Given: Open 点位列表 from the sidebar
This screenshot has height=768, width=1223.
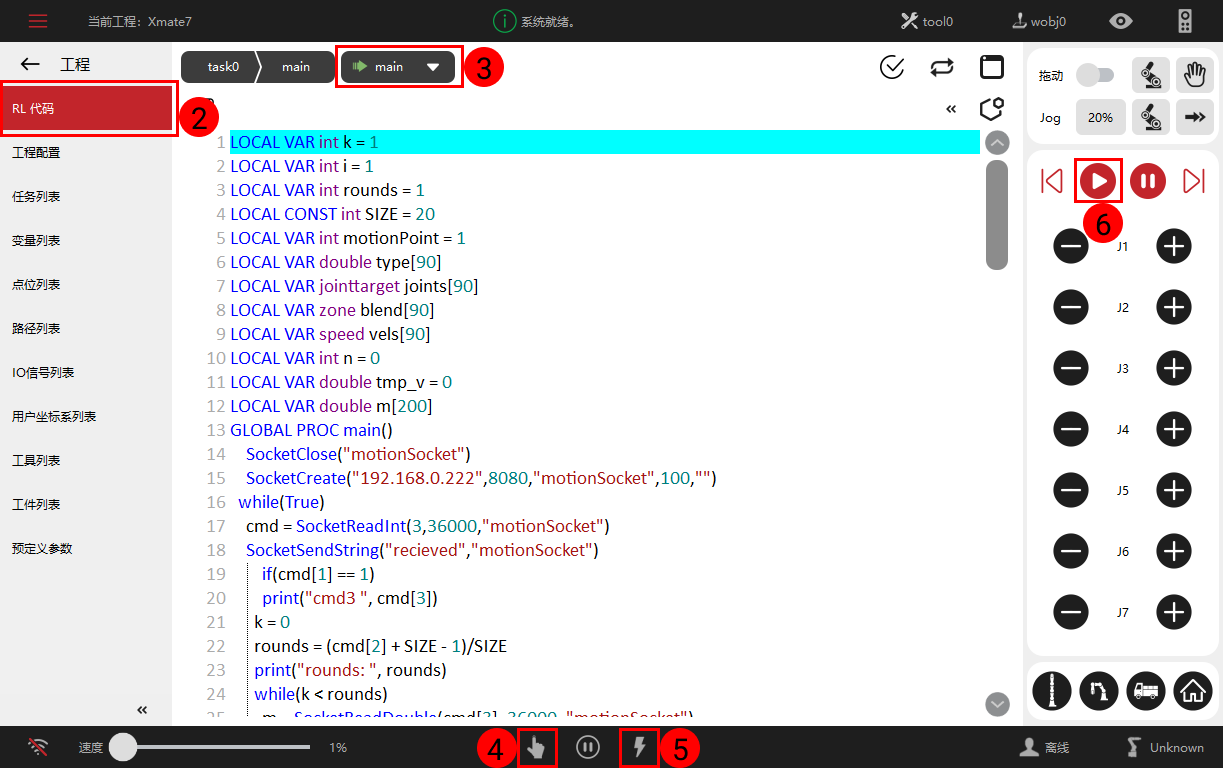Looking at the screenshot, I should coord(36,285).
